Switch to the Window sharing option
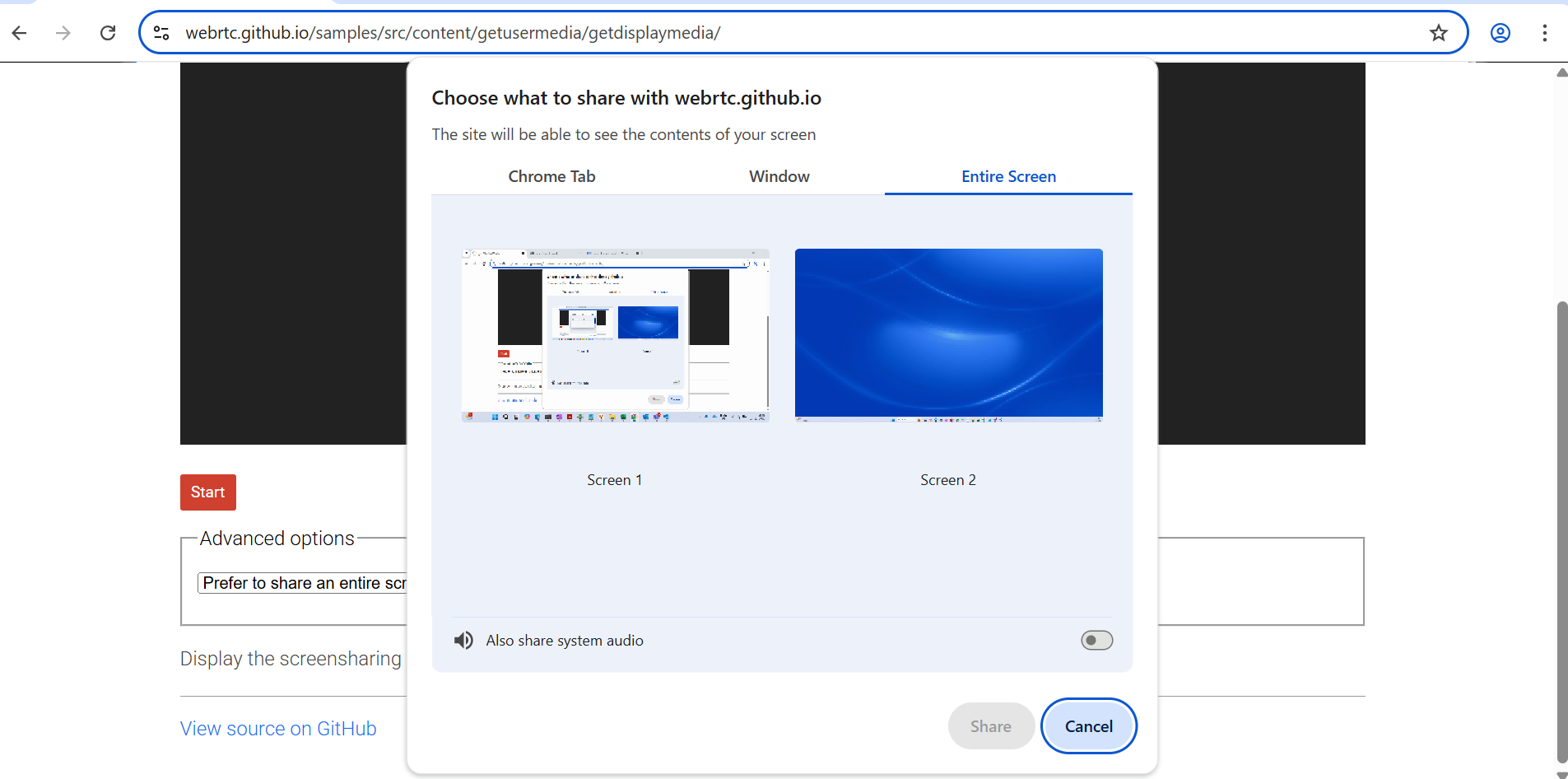The width and height of the screenshot is (1568, 779). (779, 176)
